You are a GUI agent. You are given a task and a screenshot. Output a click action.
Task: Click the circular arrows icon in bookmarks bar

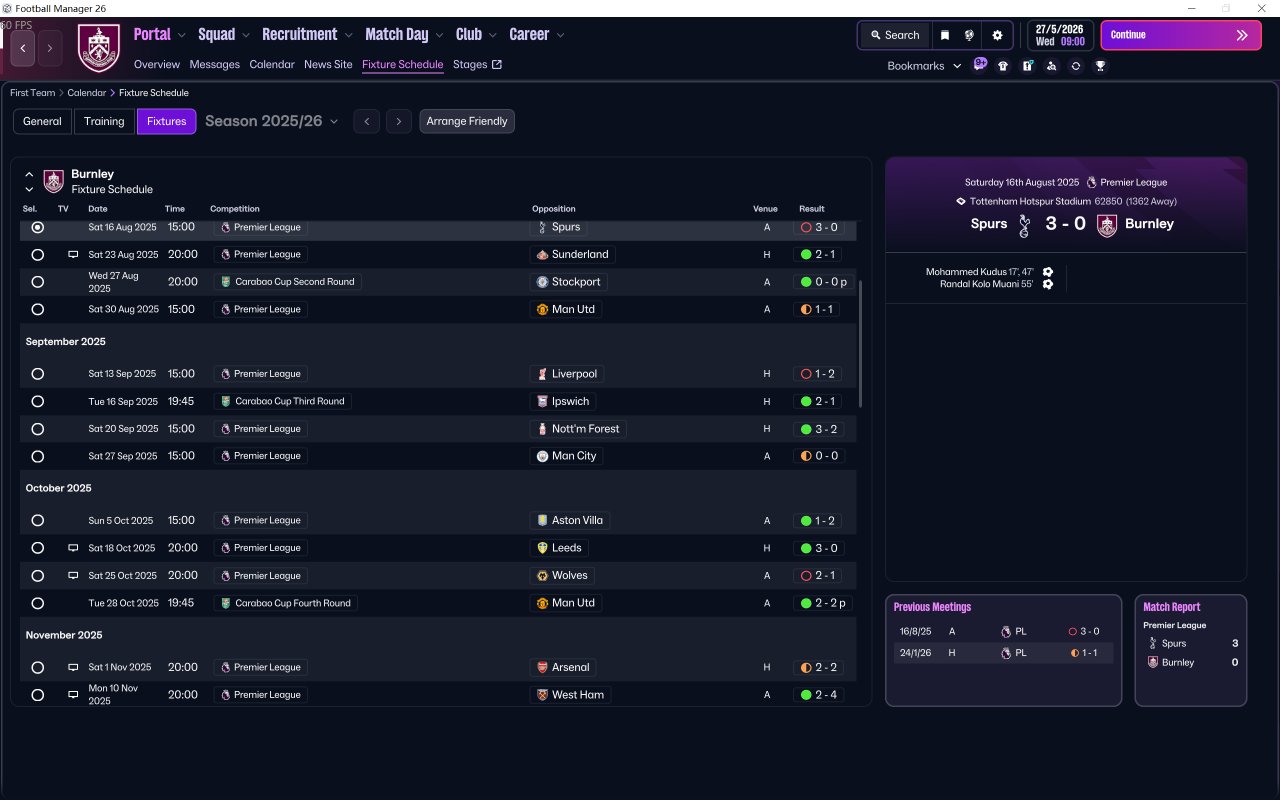(1076, 66)
